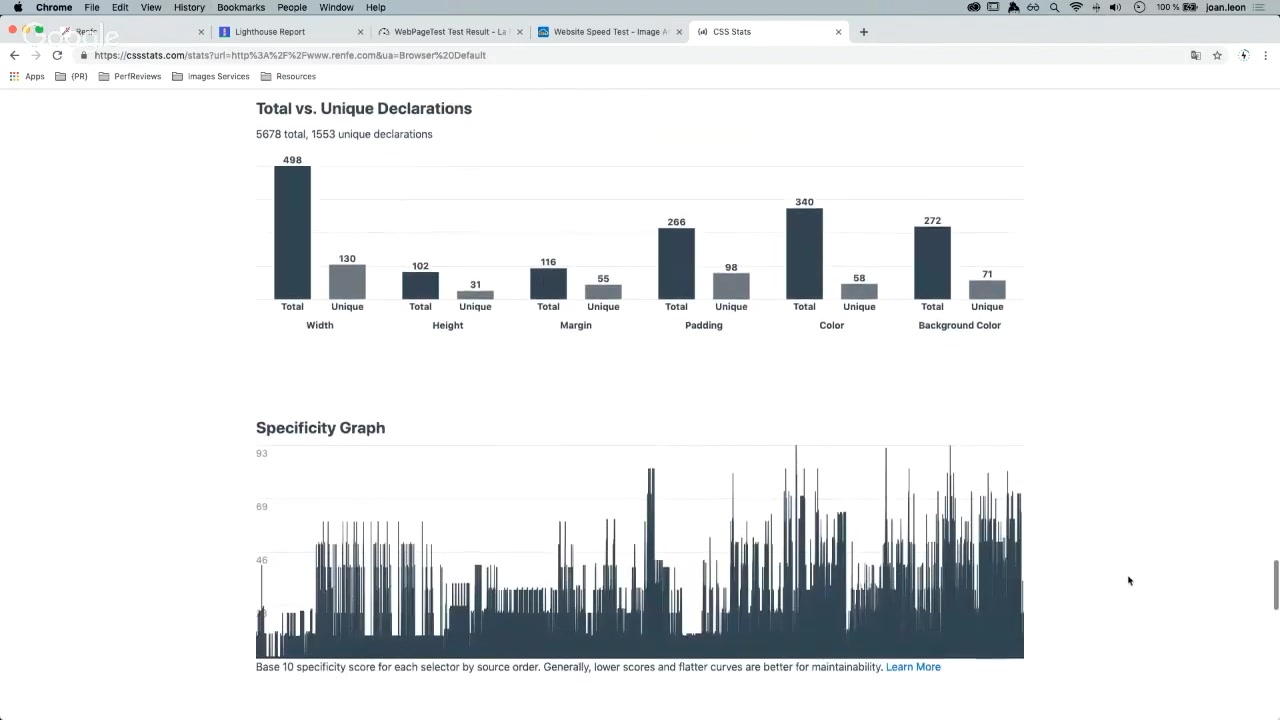The width and height of the screenshot is (1280, 720).
Task: Open the volume control in menu bar
Action: coord(1116,7)
